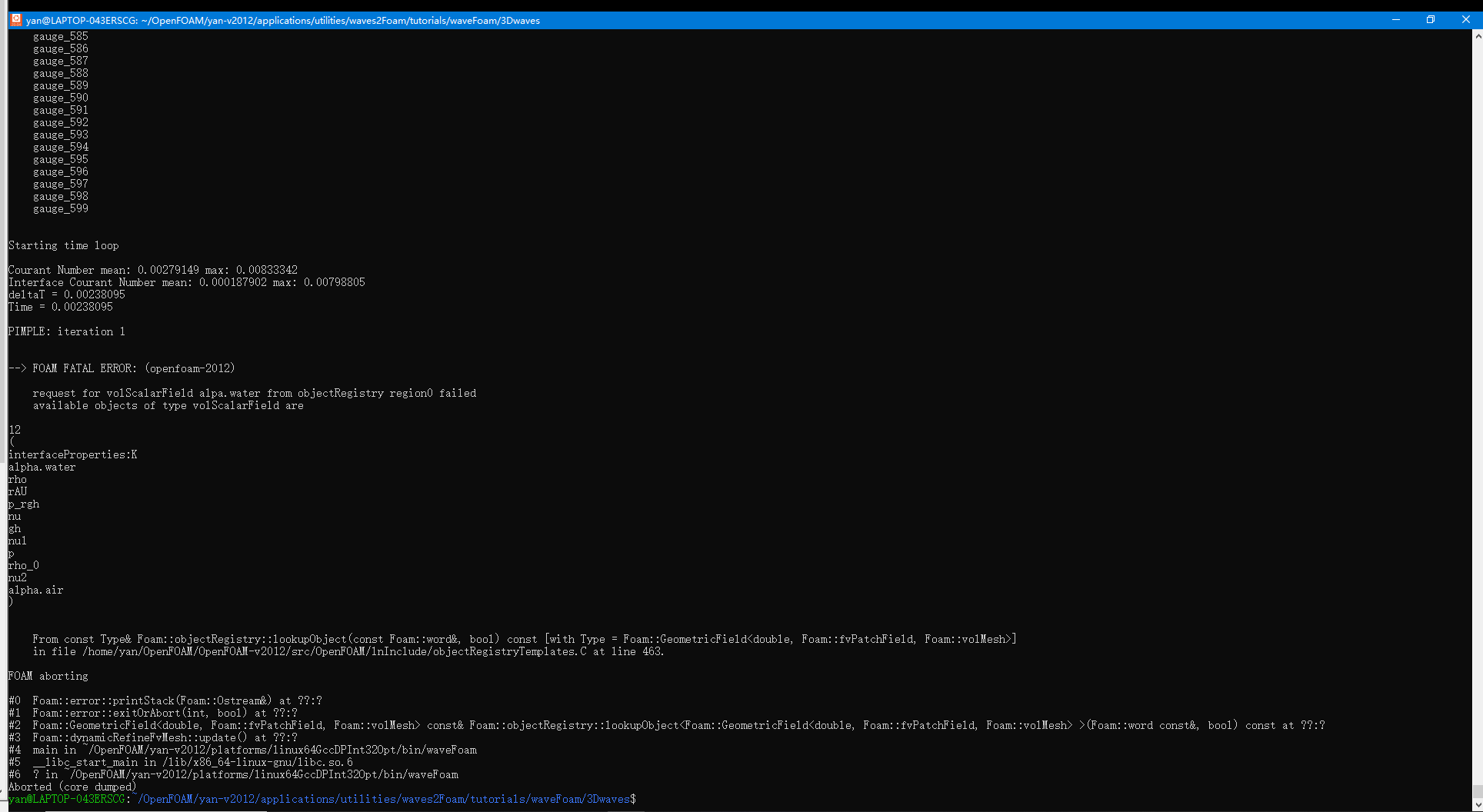Click the 'gauge_585' line
The image size is (1483, 812).
click(x=61, y=36)
